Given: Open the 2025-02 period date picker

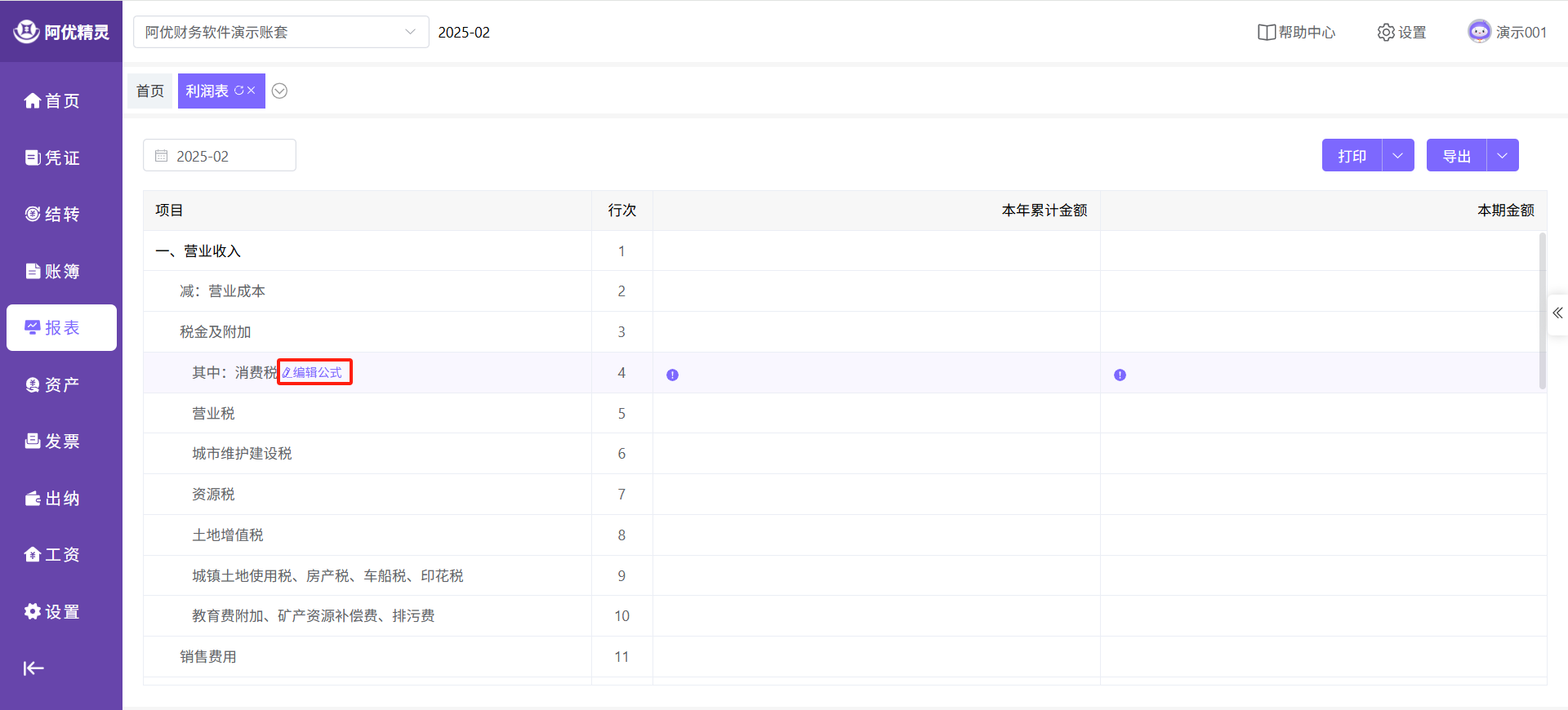Looking at the screenshot, I should [x=219, y=156].
